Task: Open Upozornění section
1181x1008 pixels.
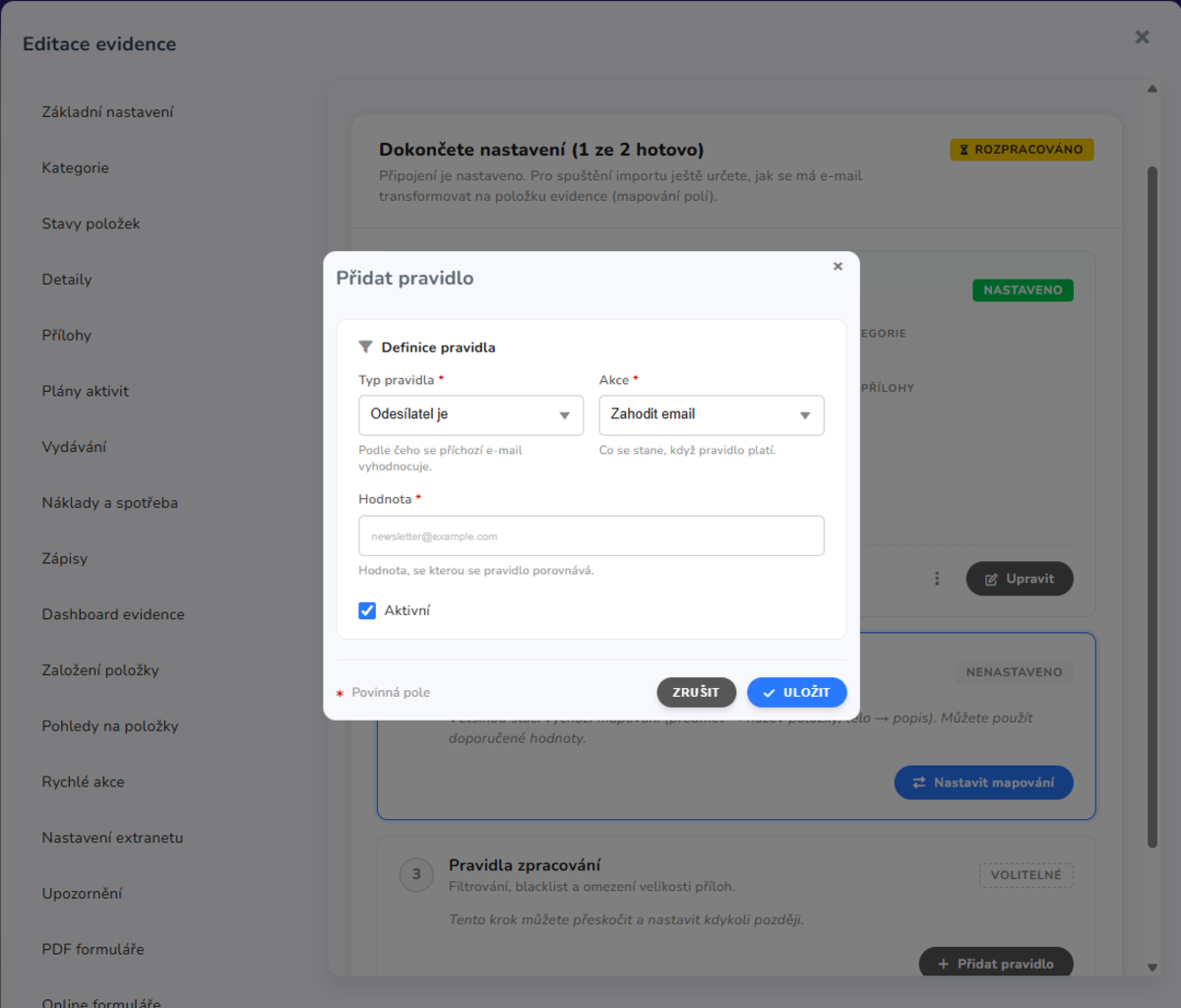Action: [x=83, y=894]
